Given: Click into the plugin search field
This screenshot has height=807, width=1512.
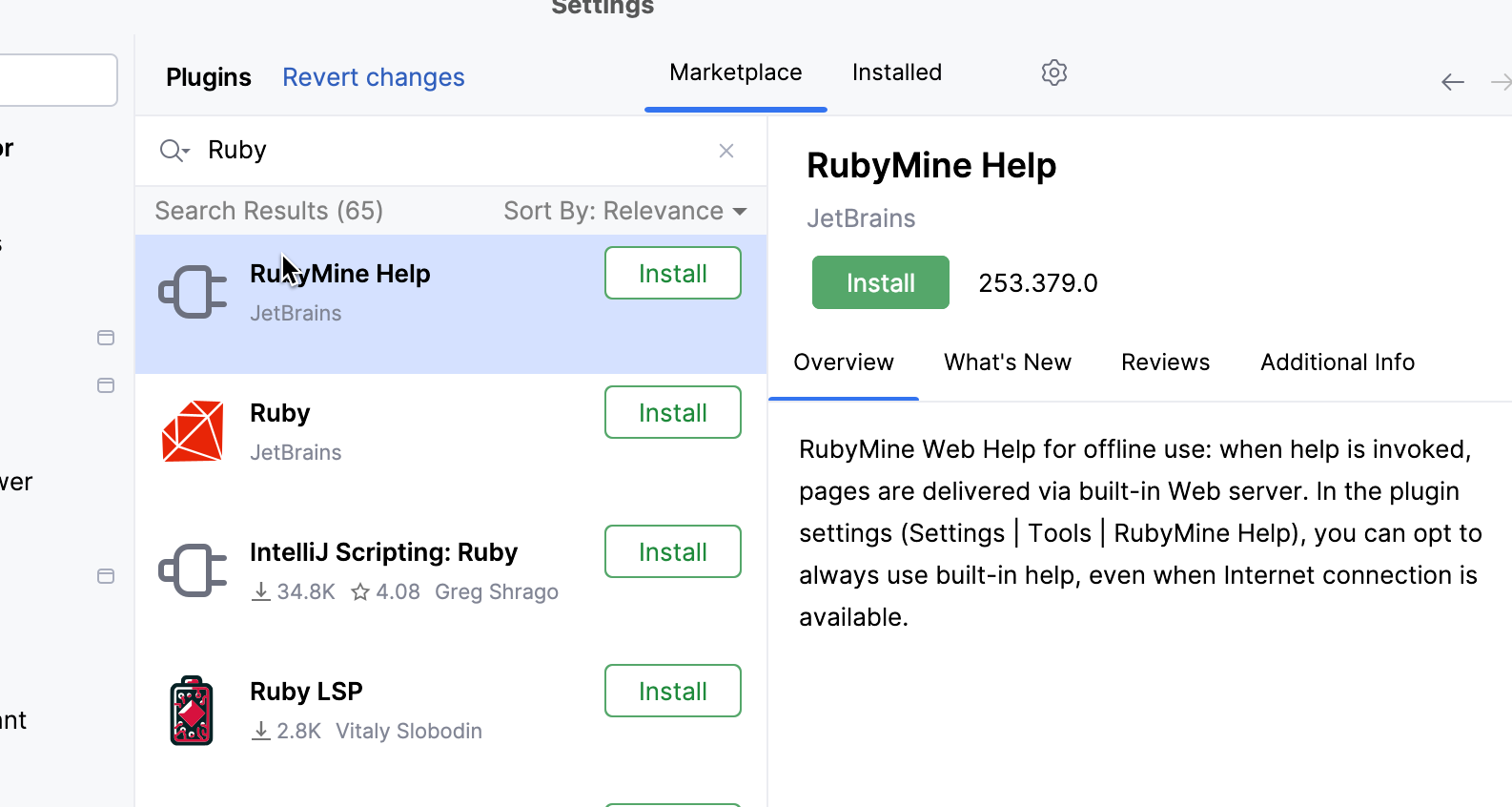Looking at the screenshot, I should pyautogui.click(x=448, y=151).
